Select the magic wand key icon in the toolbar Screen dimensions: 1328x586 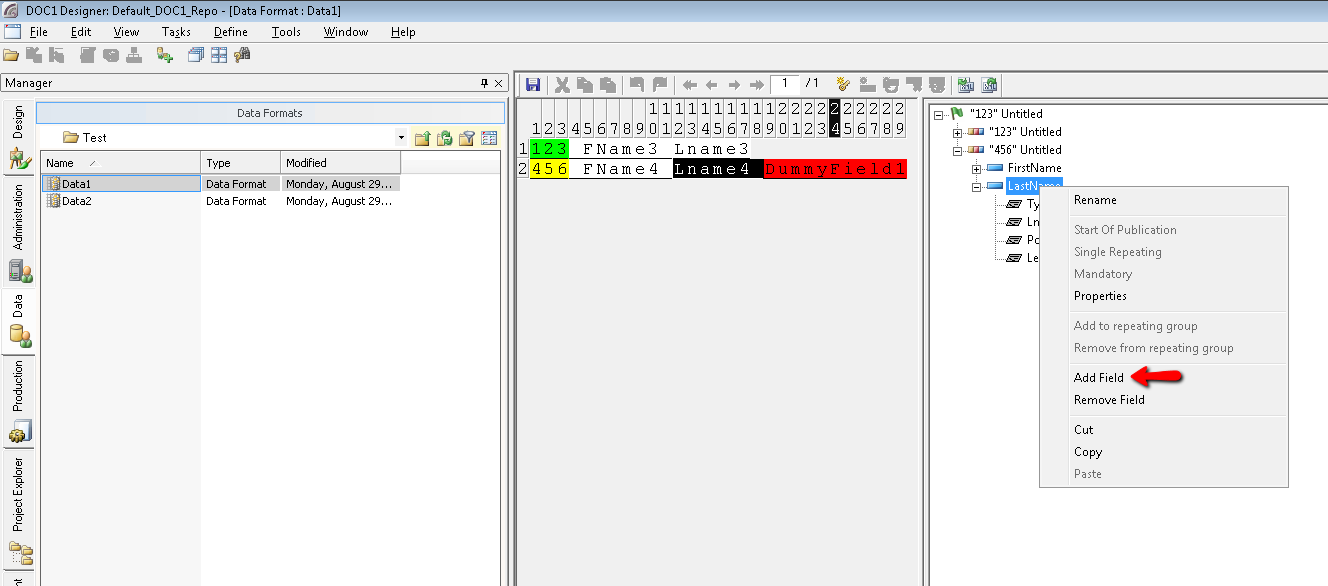pos(844,84)
